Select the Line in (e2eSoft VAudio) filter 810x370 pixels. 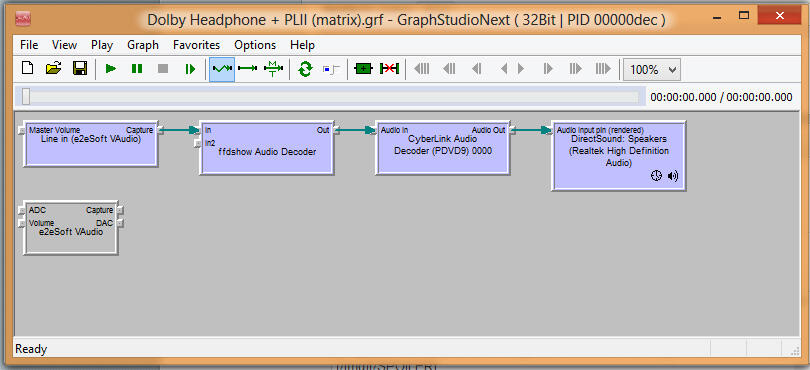point(91,145)
